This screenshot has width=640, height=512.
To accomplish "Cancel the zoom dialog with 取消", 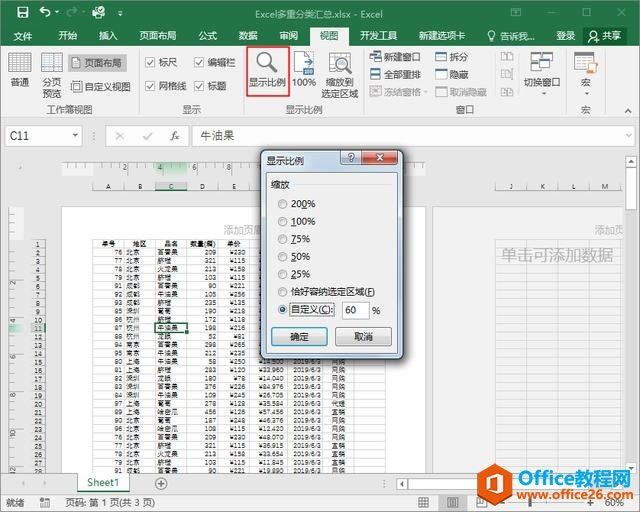I will click(363, 337).
